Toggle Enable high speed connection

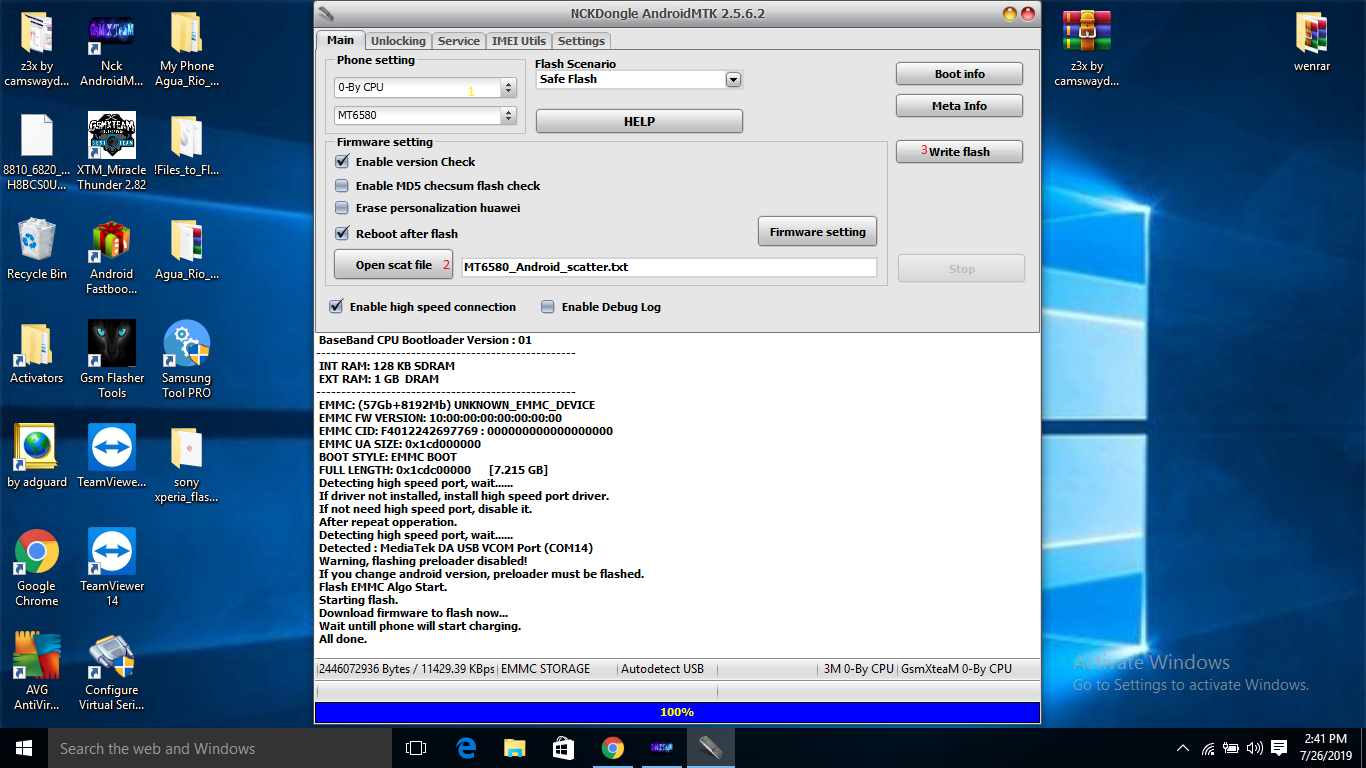point(336,307)
